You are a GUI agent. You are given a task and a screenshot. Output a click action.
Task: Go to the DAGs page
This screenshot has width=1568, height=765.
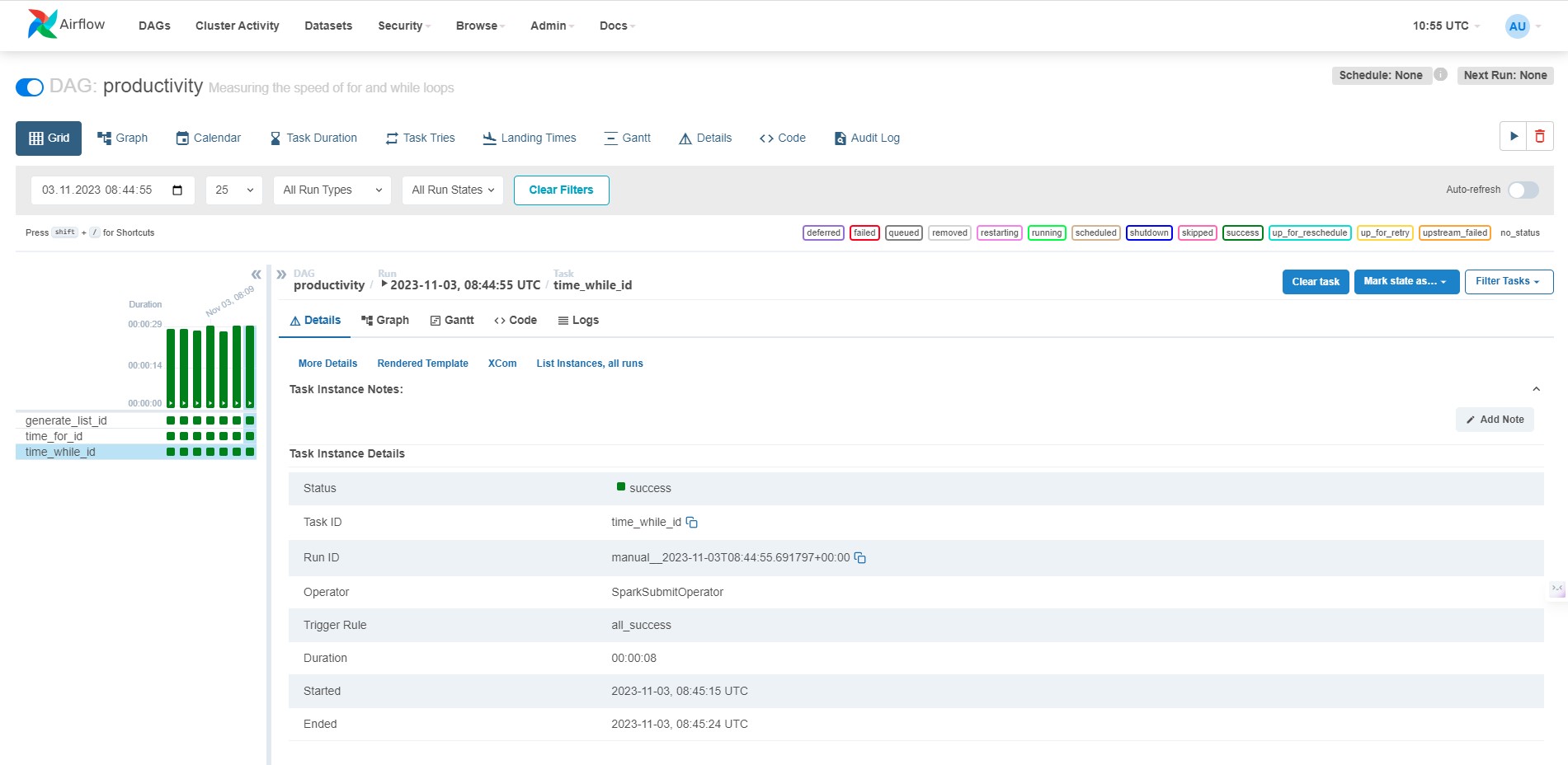154,26
